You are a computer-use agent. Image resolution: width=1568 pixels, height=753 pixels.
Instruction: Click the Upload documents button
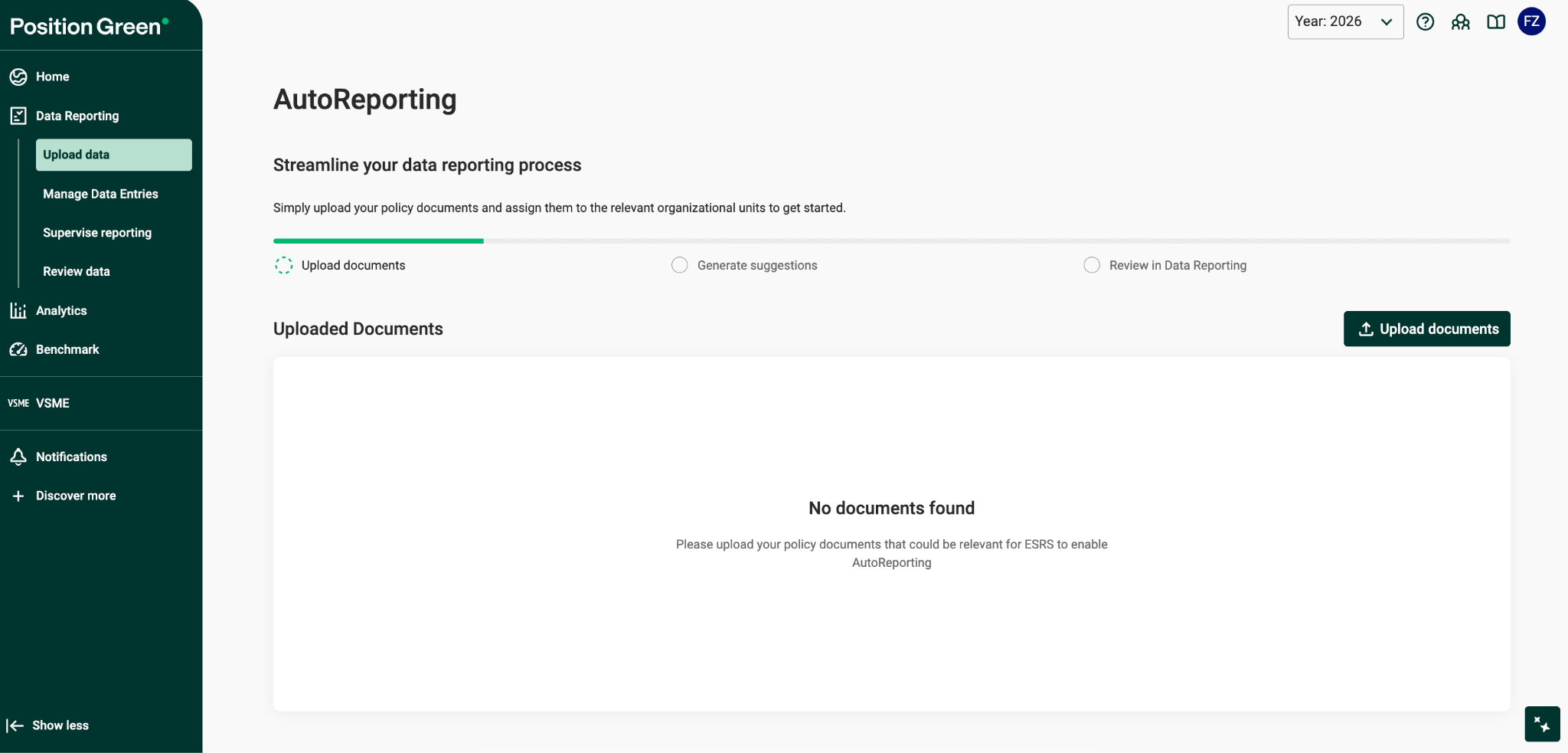1426,329
